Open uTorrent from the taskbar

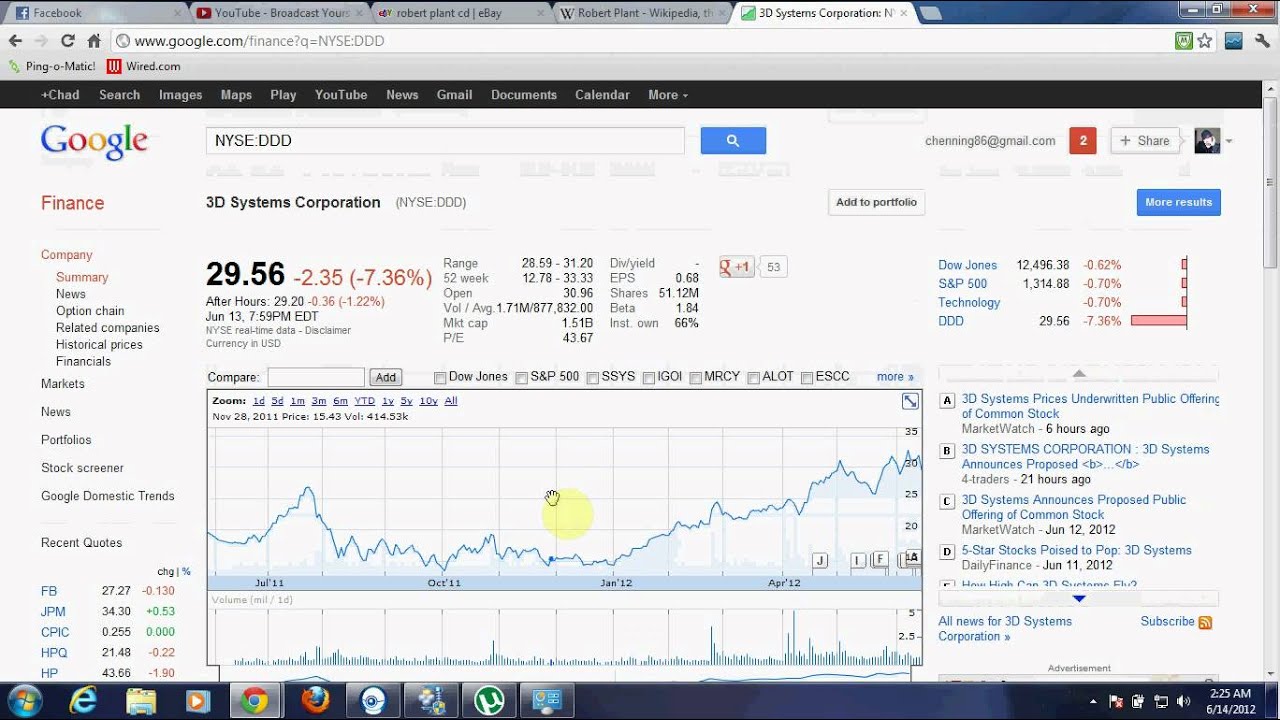point(489,701)
